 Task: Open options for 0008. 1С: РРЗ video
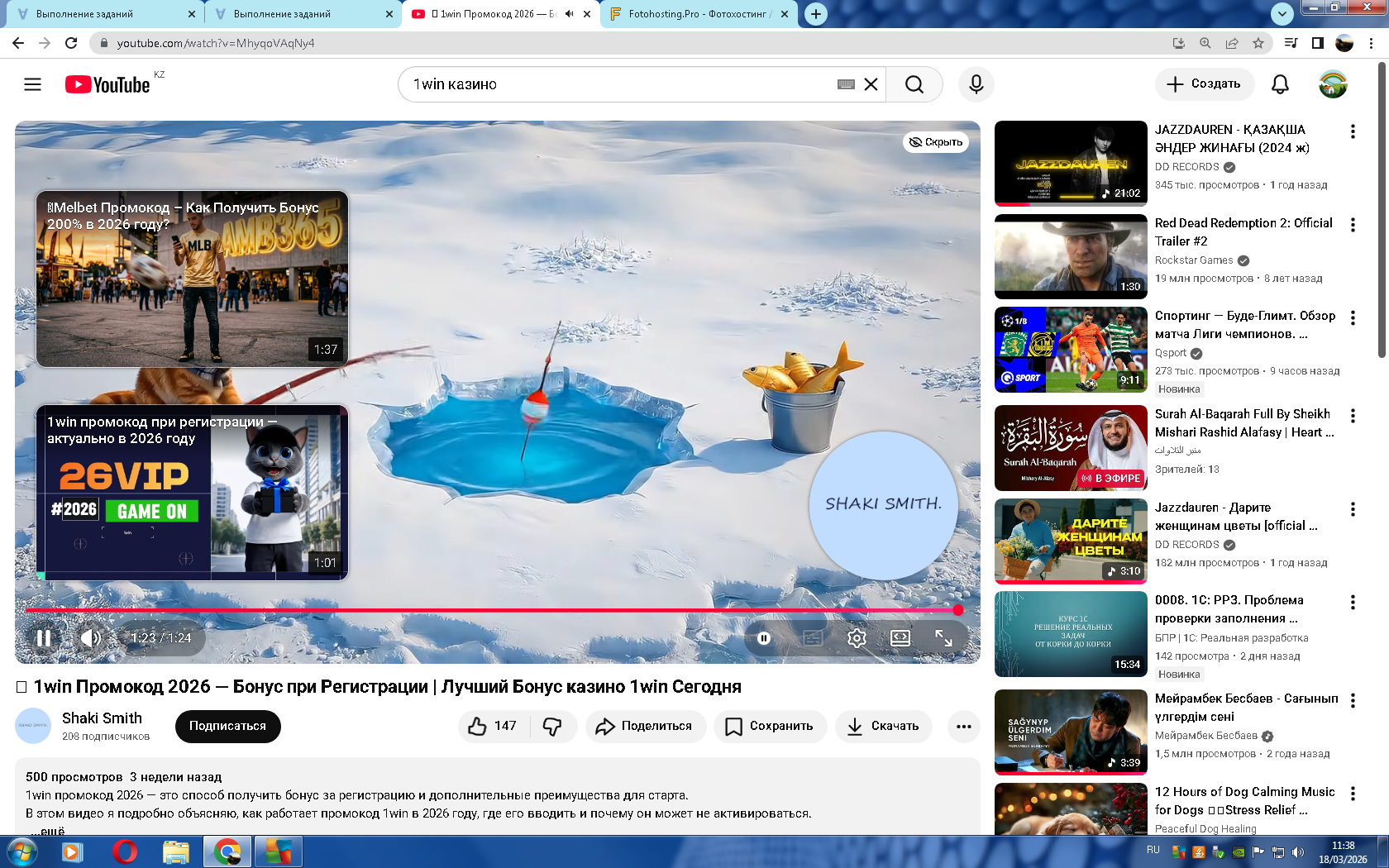pos(1353,602)
